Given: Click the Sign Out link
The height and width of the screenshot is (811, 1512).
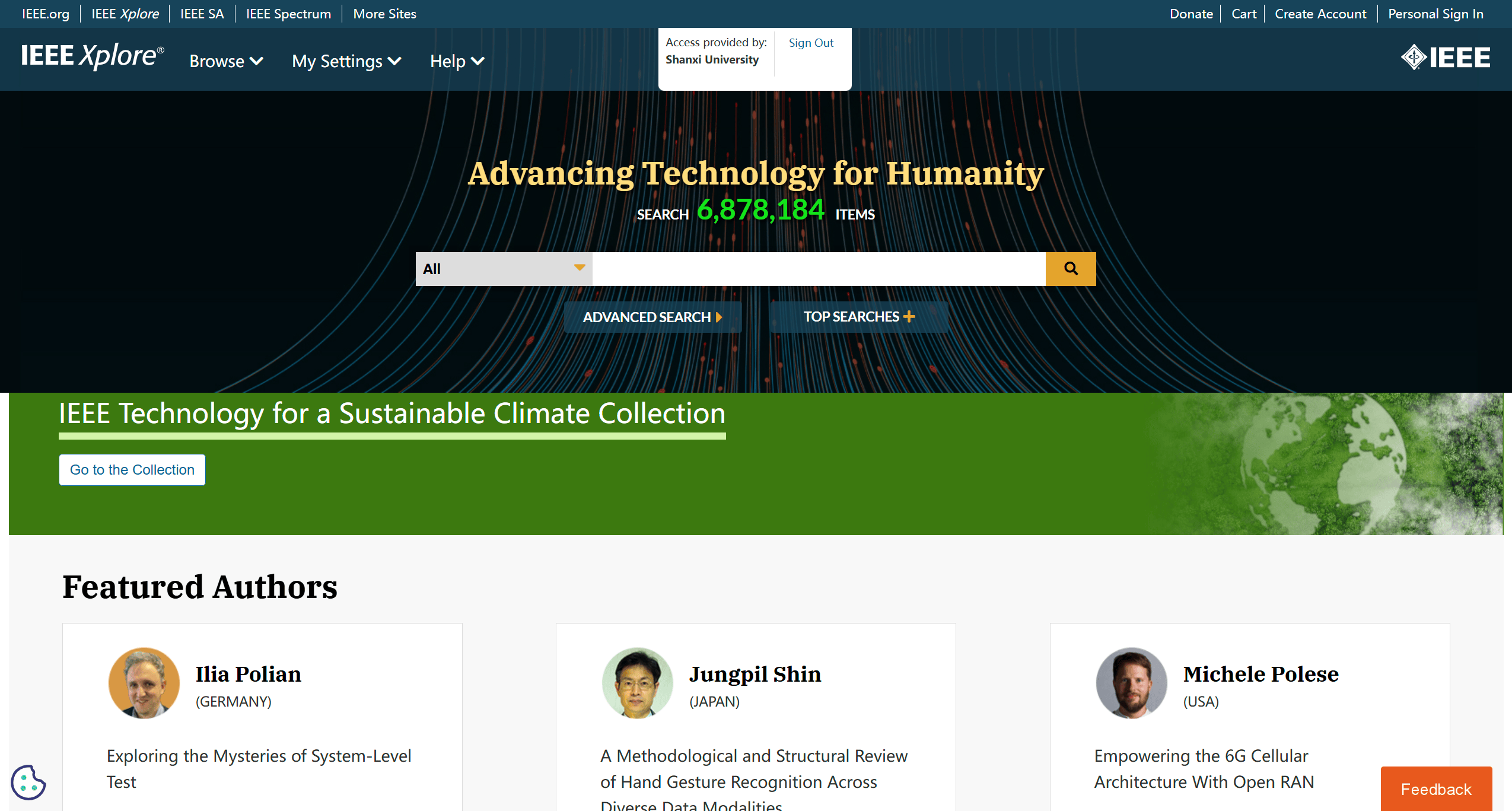Looking at the screenshot, I should [x=810, y=43].
